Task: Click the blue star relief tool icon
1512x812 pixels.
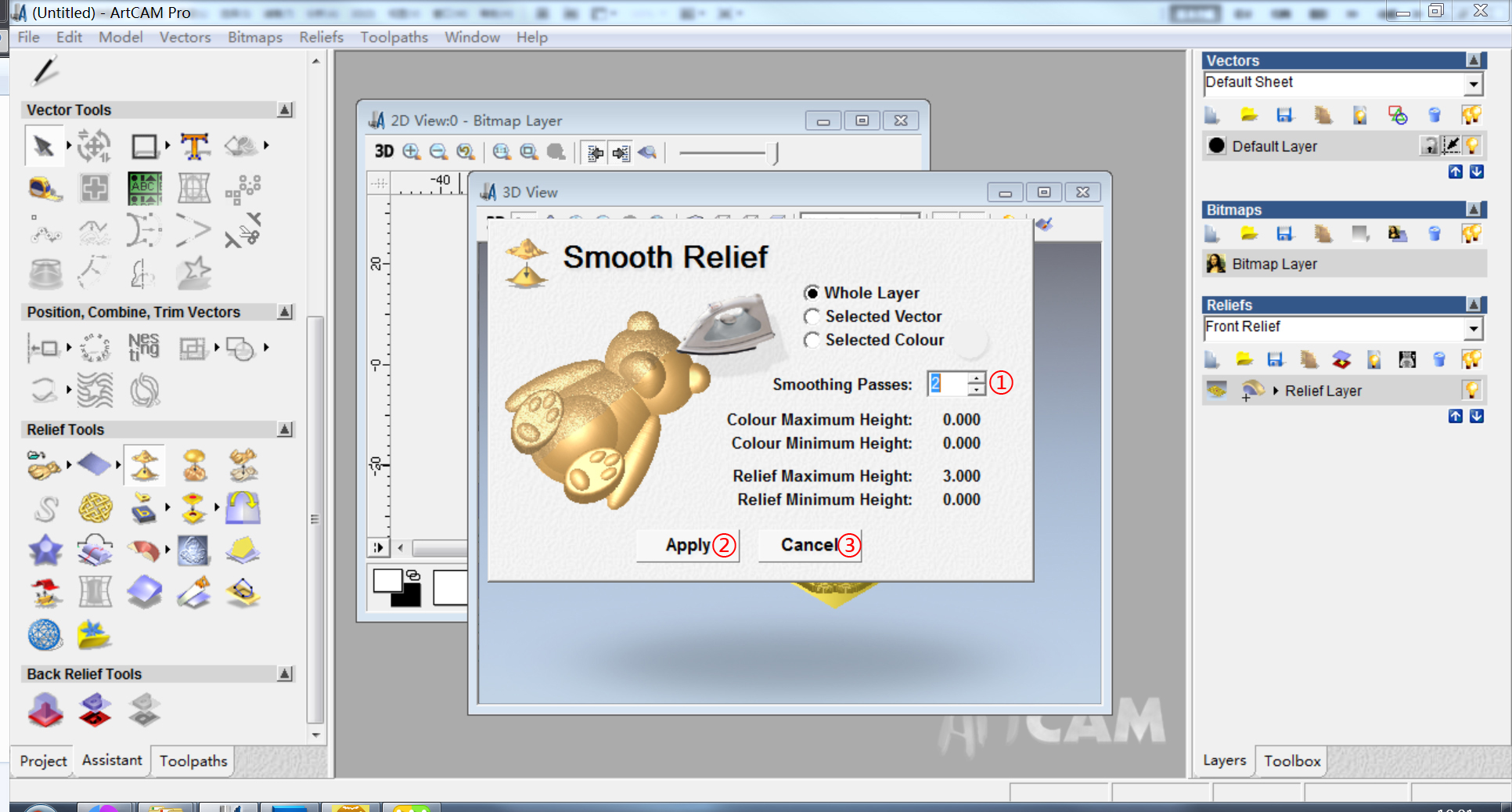Action: point(45,550)
